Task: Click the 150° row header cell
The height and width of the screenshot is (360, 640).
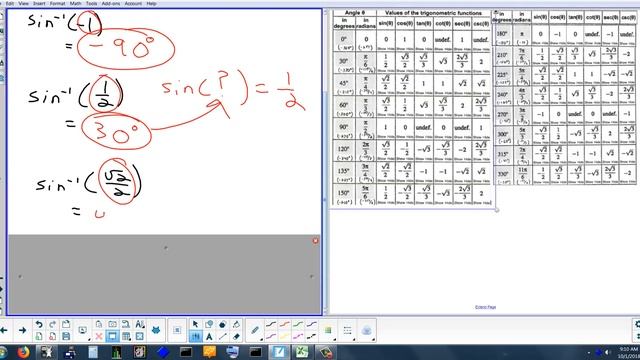Action: pos(344,195)
